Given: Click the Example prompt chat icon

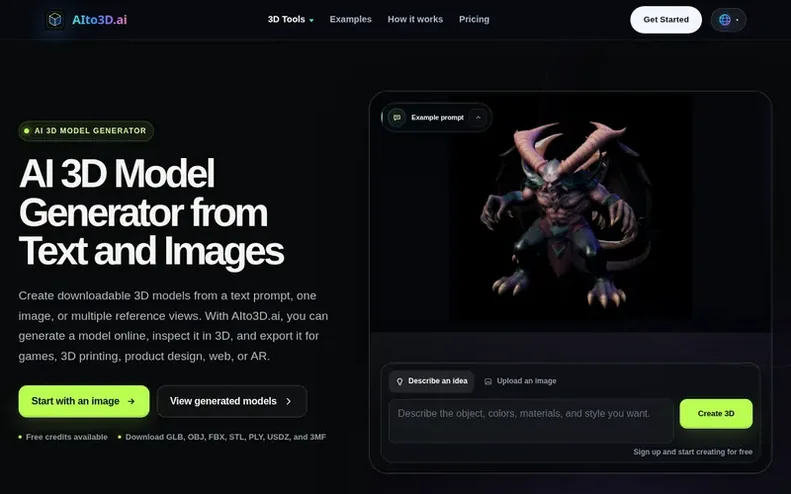Looking at the screenshot, I should (x=397, y=118).
